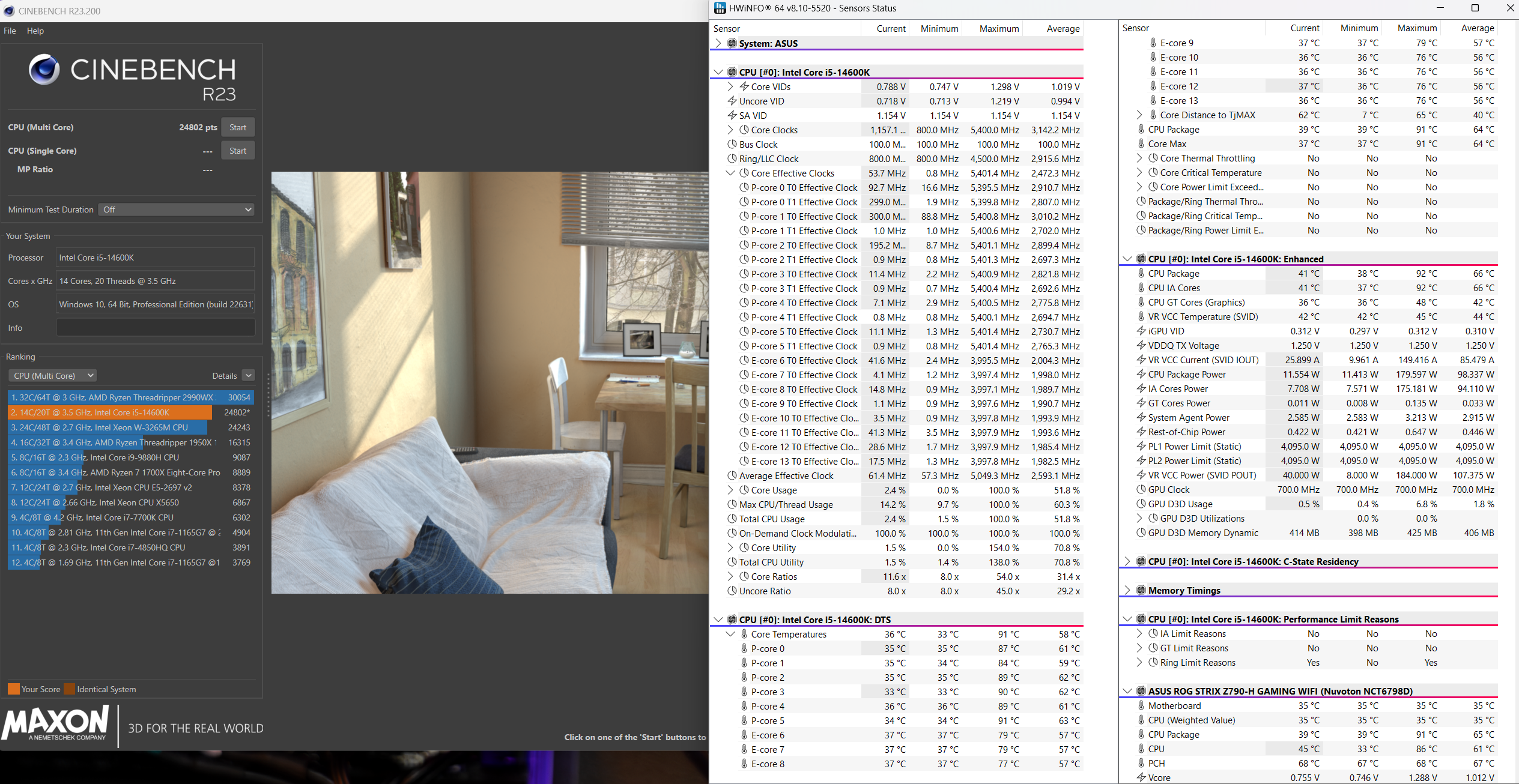Click the Your Score orange legend swatch
Viewport: 1519px width, 784px height.
click(14, 689)
